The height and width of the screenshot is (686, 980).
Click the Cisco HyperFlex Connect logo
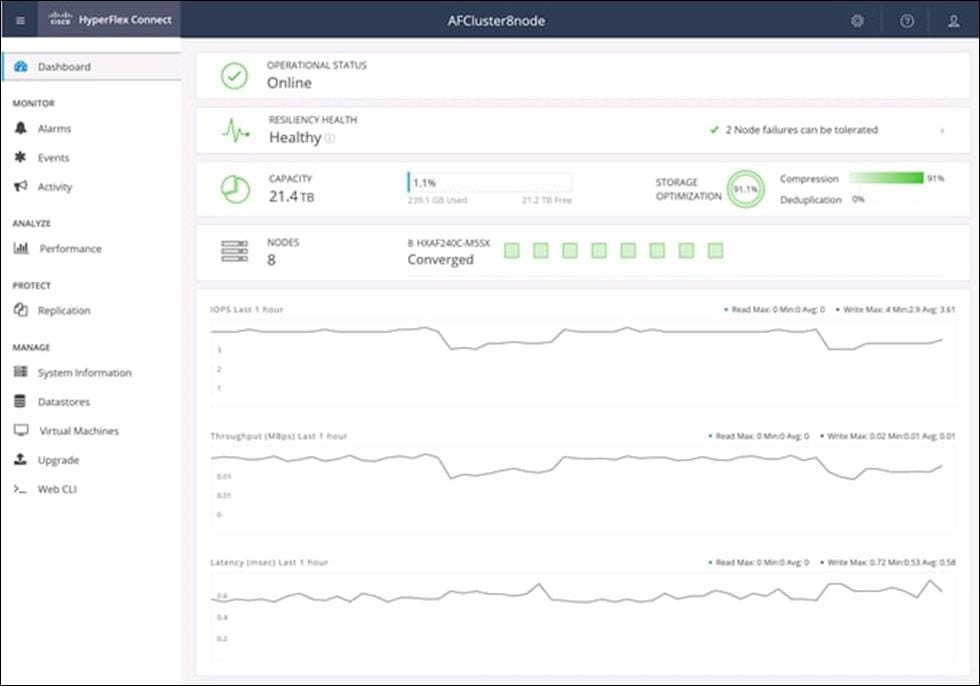111,19
